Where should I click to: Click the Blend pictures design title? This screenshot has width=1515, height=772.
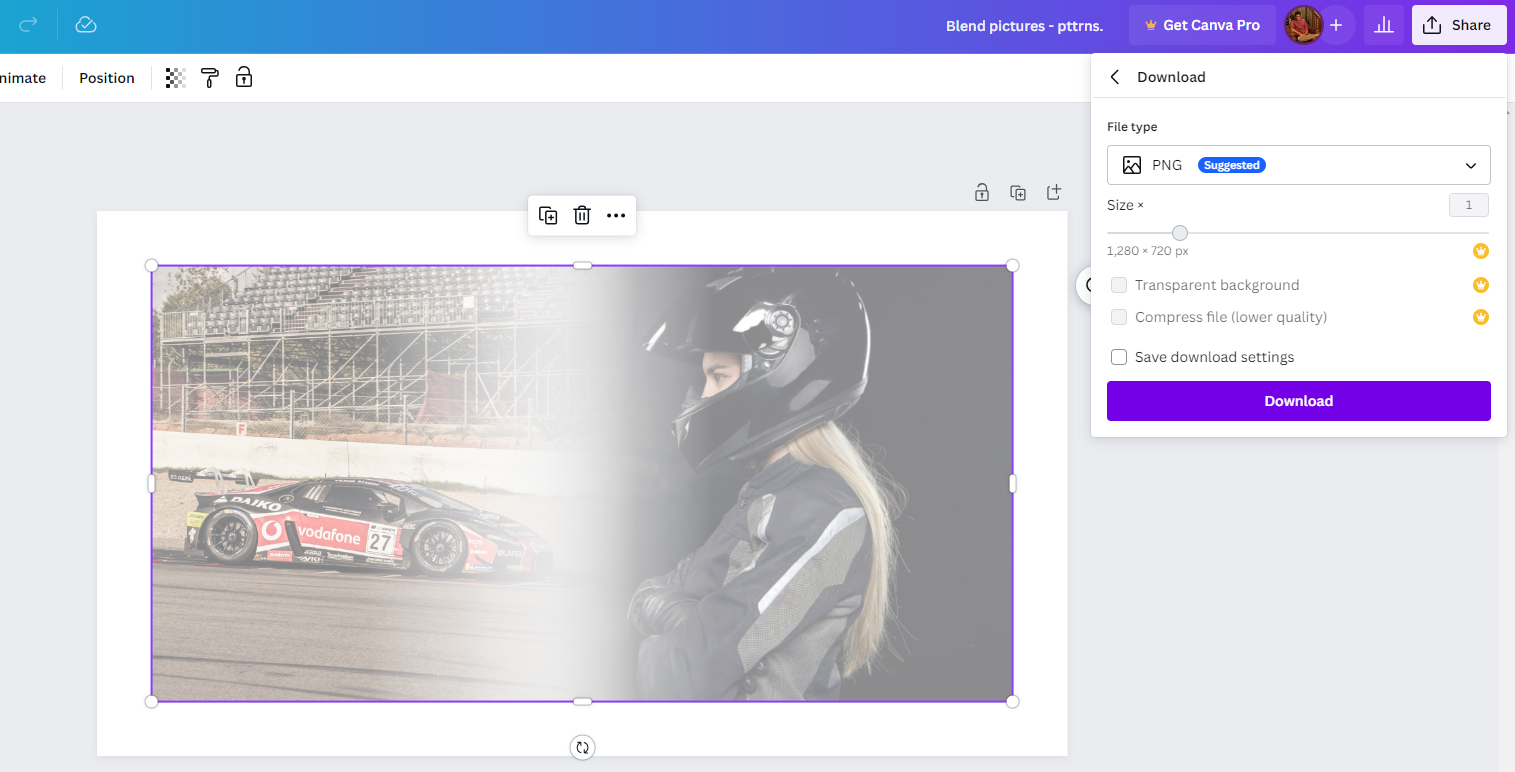1024,26
